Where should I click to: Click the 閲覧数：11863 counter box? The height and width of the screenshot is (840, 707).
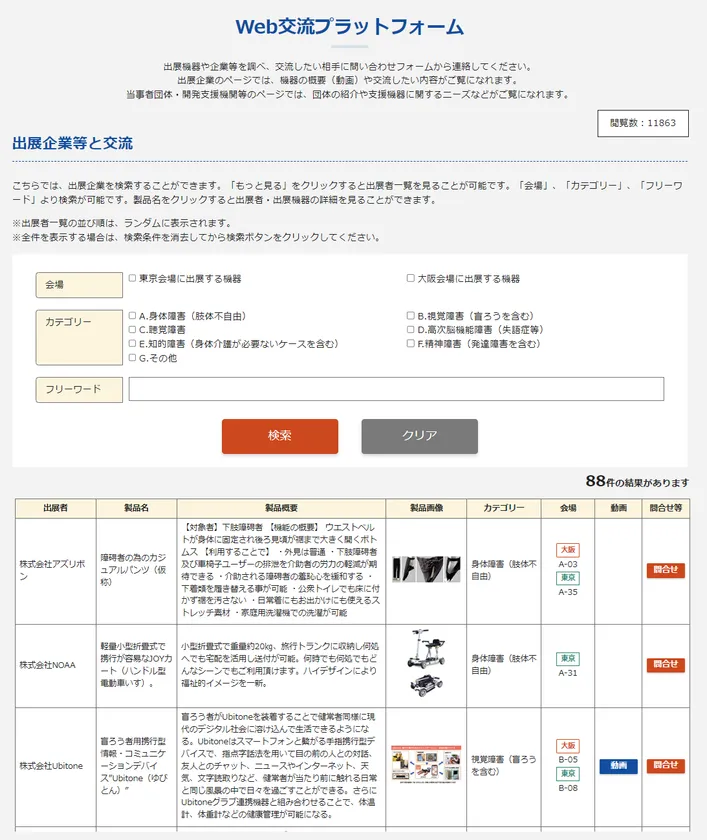(x=643, y=123)
